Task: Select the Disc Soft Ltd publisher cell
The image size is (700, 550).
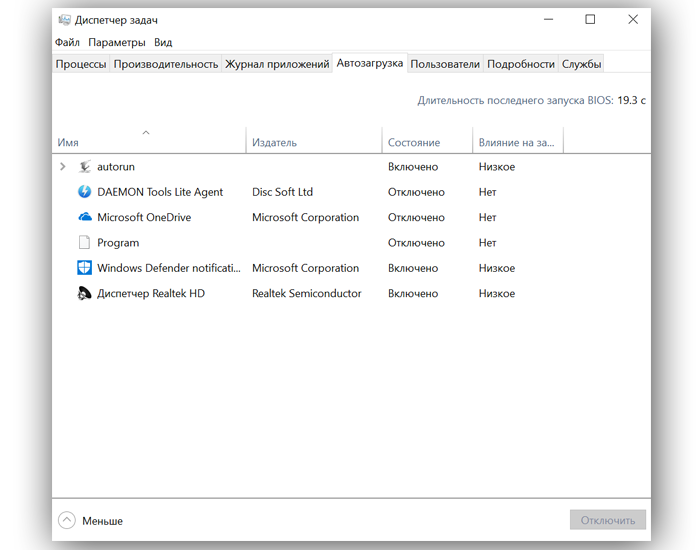Action: click(282, 192)
